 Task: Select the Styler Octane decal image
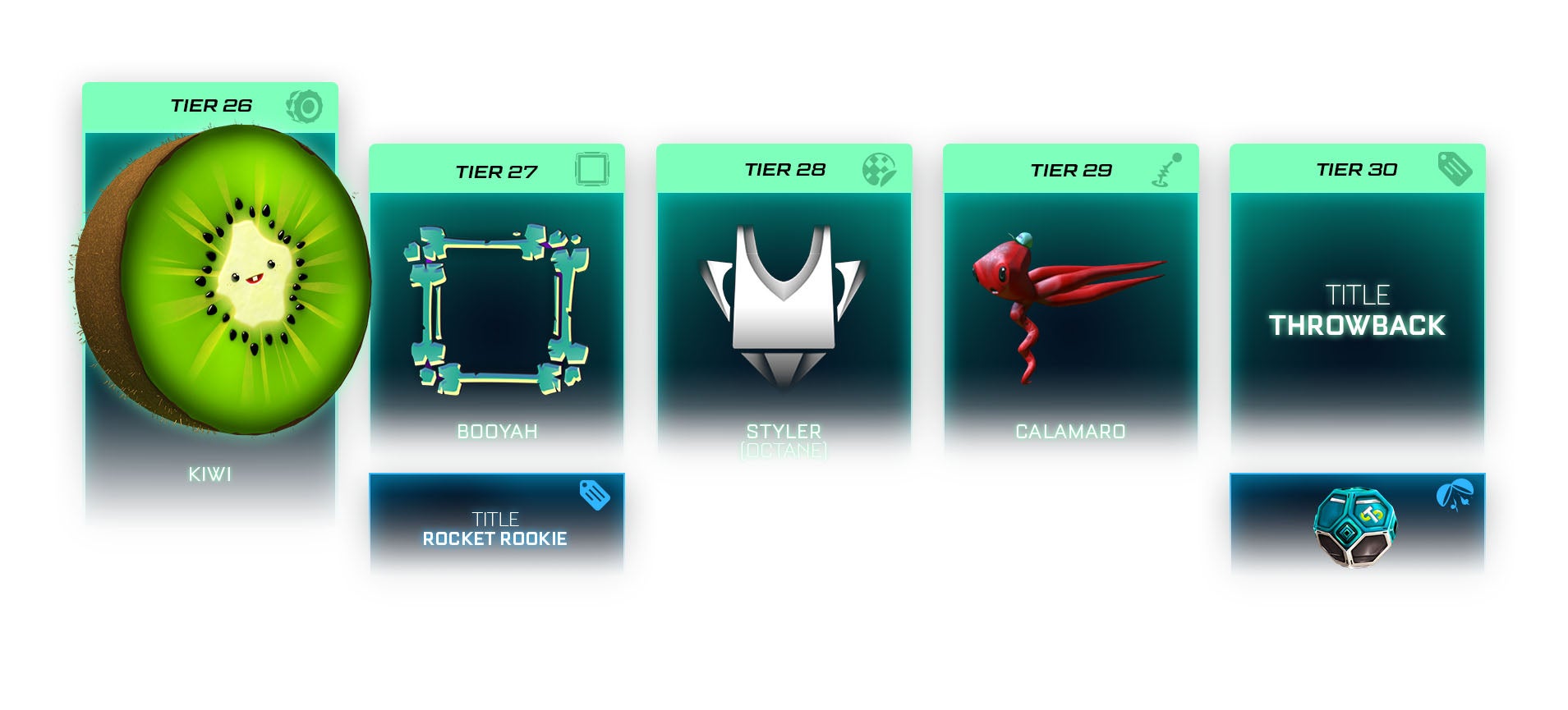[784, 305]
